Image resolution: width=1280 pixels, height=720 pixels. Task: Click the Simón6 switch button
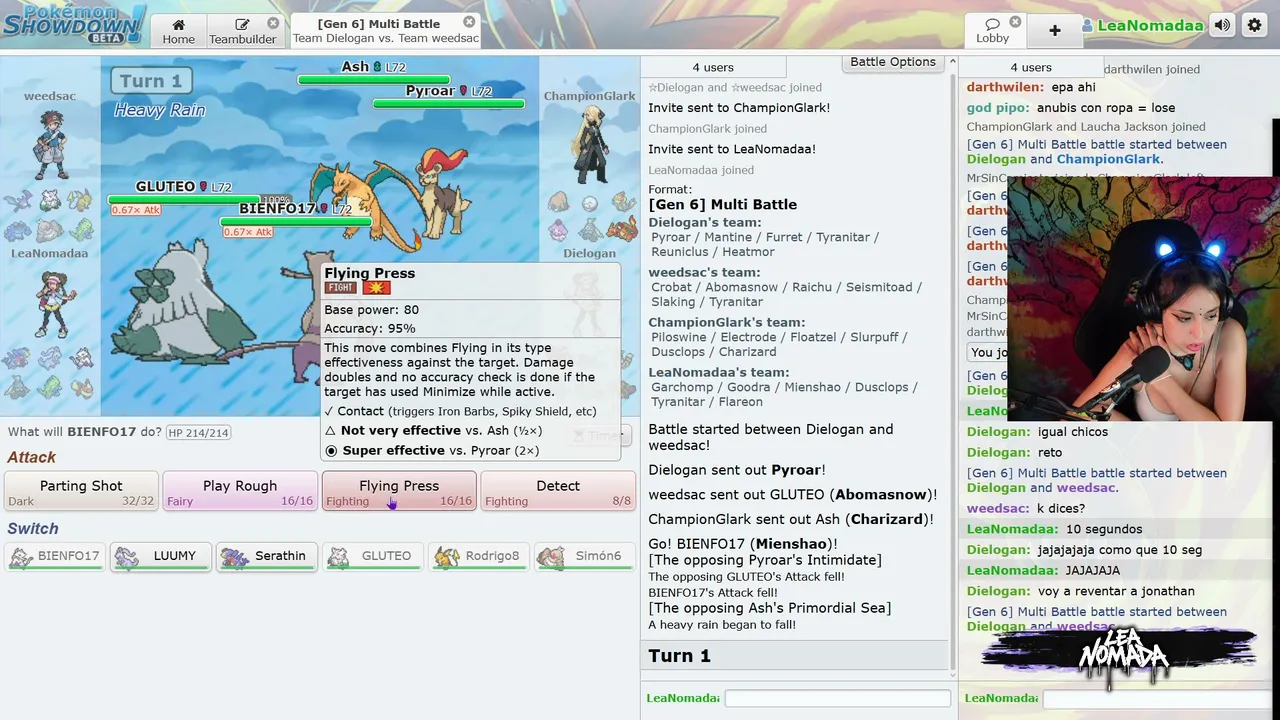click(x=586, y=556)
